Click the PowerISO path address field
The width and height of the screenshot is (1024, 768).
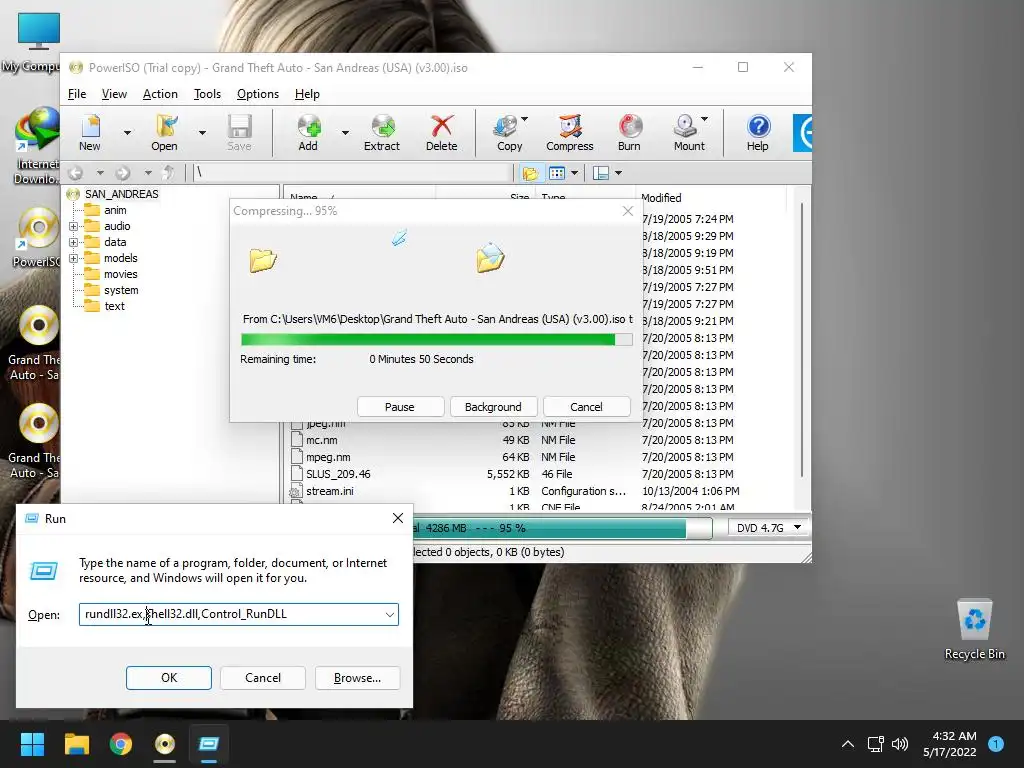tap(353, 173)
